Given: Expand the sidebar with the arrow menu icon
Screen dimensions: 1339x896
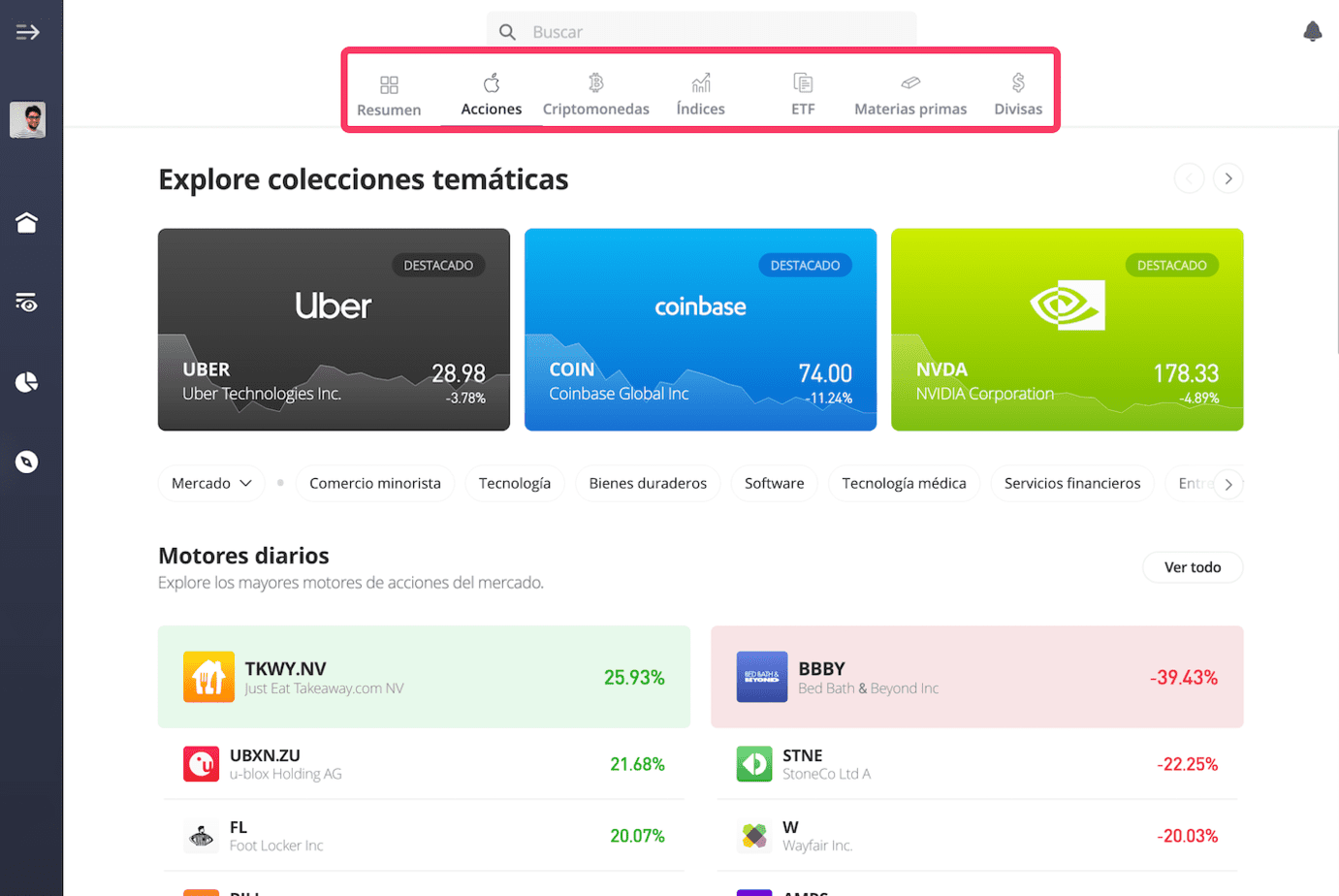Looking at the screenshot, I should 27,32.
